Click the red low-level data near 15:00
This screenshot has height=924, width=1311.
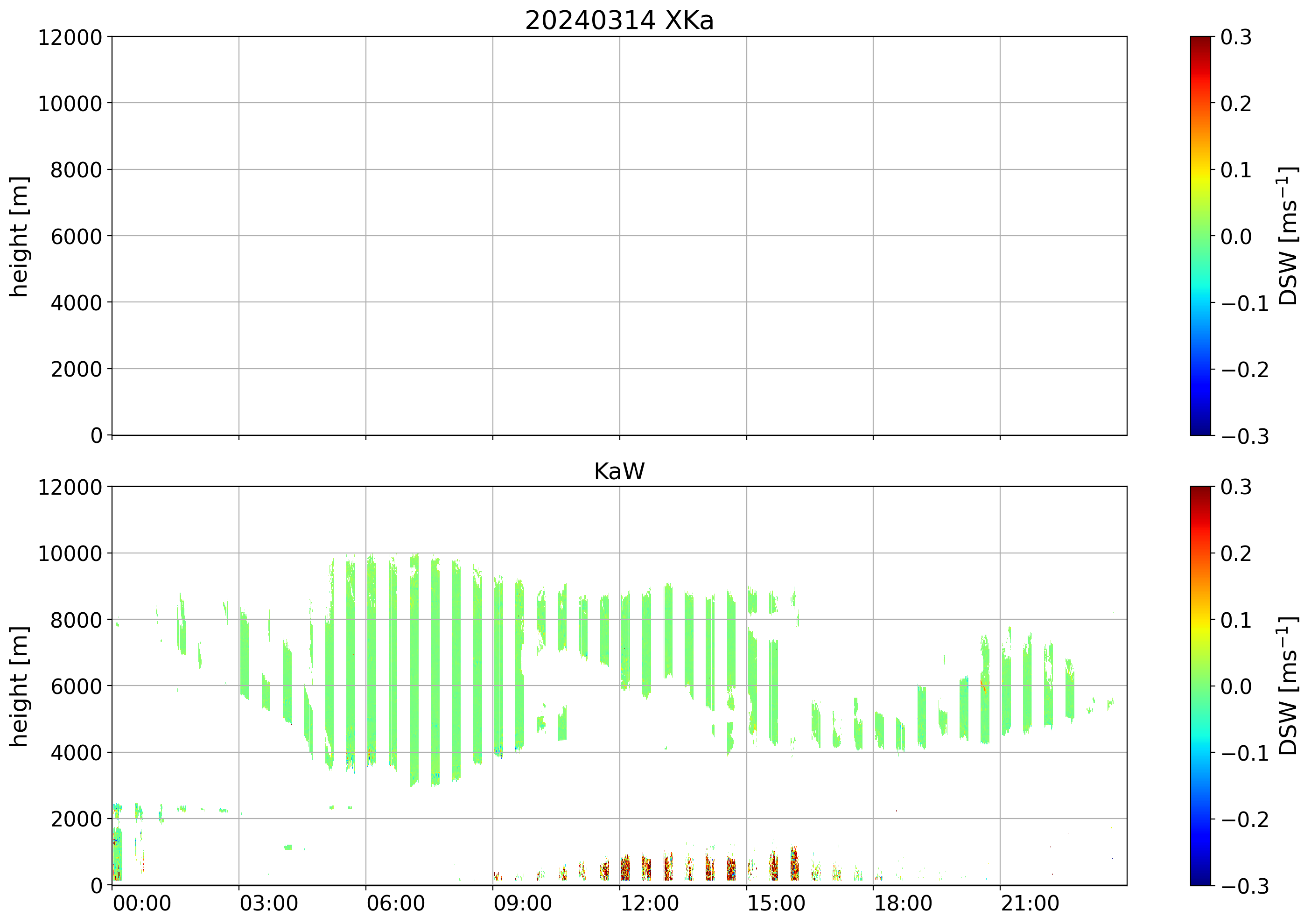[x=774, y=867]
